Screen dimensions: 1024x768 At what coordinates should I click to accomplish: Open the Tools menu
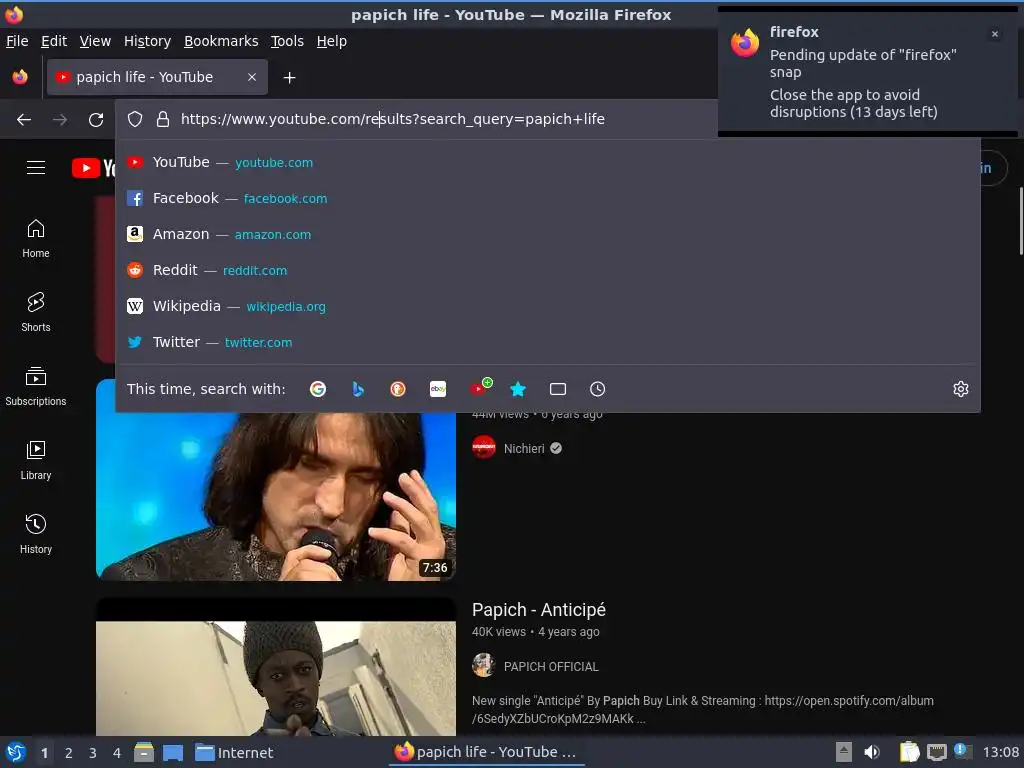287,41
